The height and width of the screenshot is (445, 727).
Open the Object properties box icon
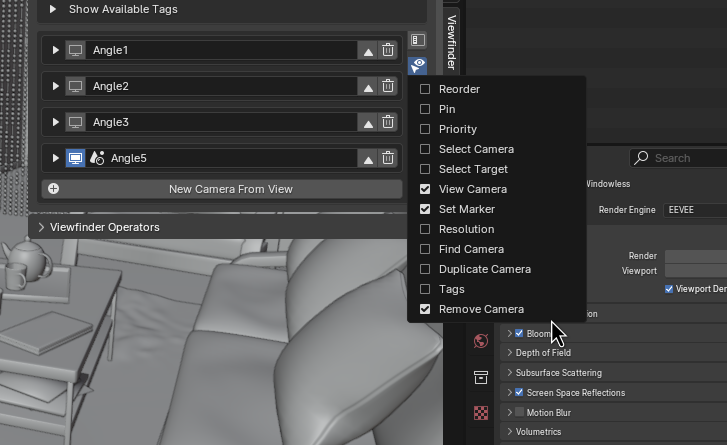tap(481, 377)
